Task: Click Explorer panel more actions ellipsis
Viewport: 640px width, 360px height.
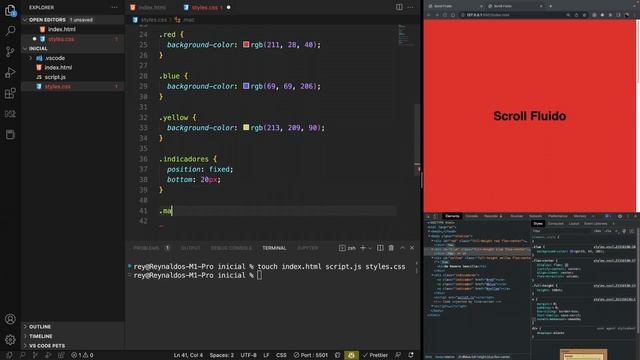Action: (x=114, y=7)
